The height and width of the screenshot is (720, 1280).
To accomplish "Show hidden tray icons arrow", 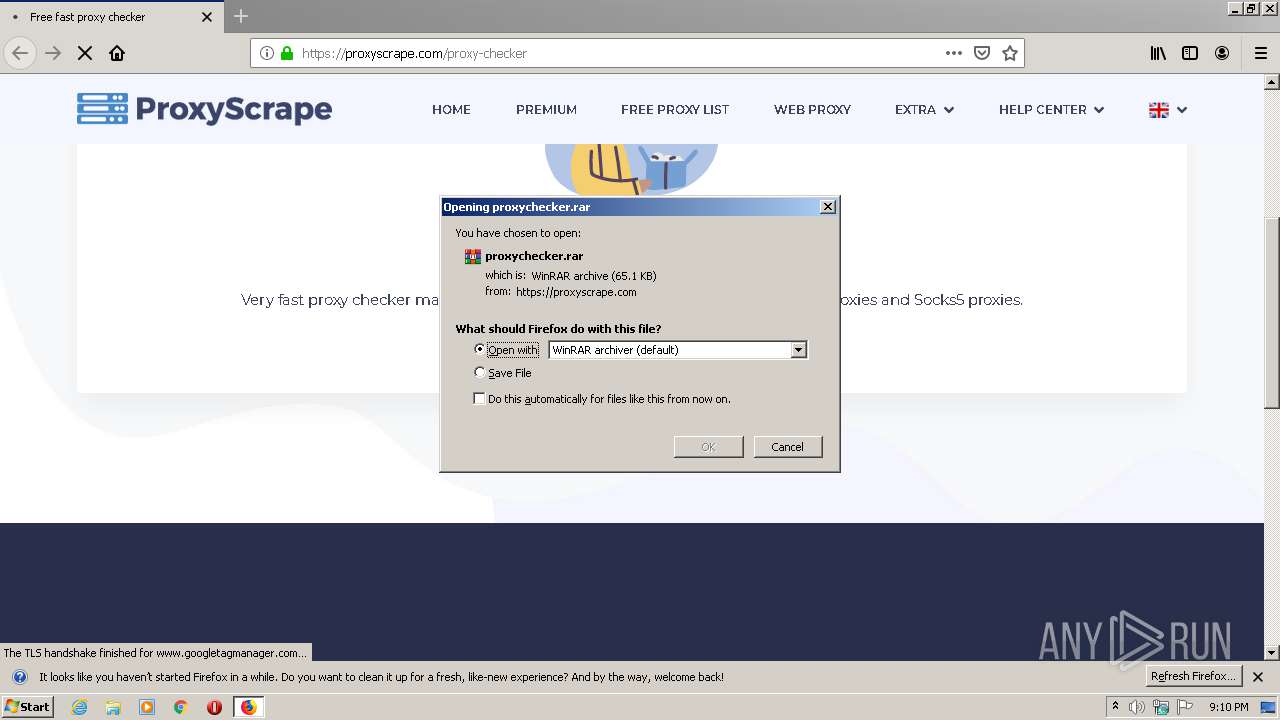I will point(1115,707).
